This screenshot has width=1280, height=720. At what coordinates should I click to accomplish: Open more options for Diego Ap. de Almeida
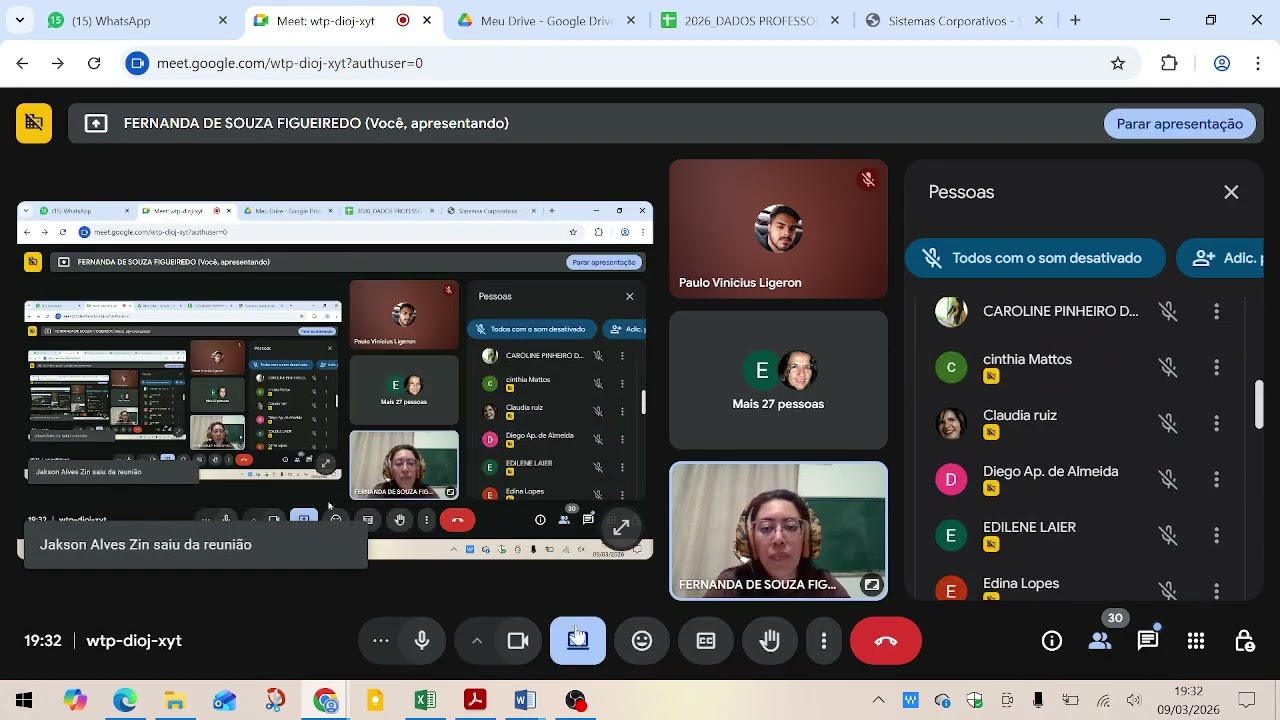pyautogui.click(x=1216, y=480)
